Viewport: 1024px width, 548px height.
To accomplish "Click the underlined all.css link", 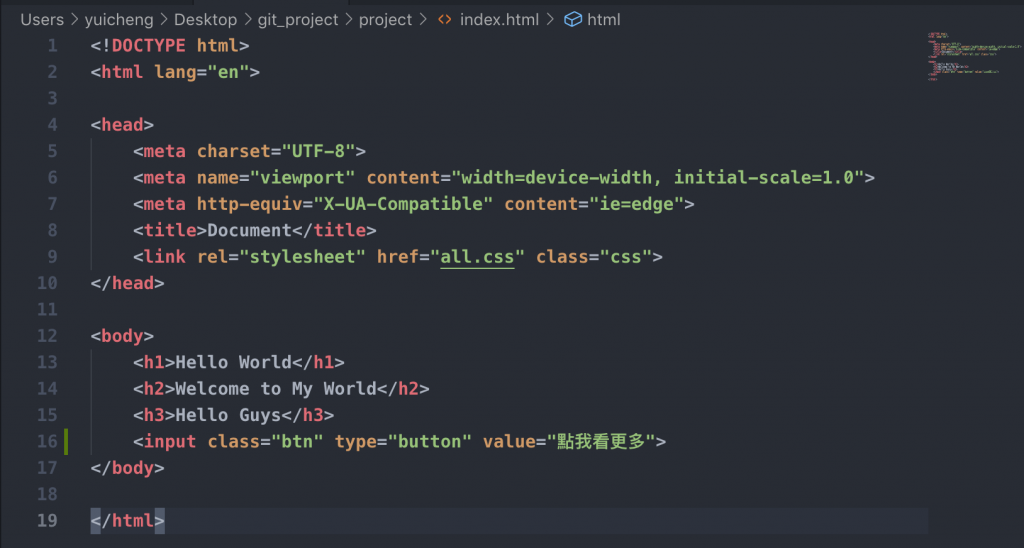I will coord(477,257).
